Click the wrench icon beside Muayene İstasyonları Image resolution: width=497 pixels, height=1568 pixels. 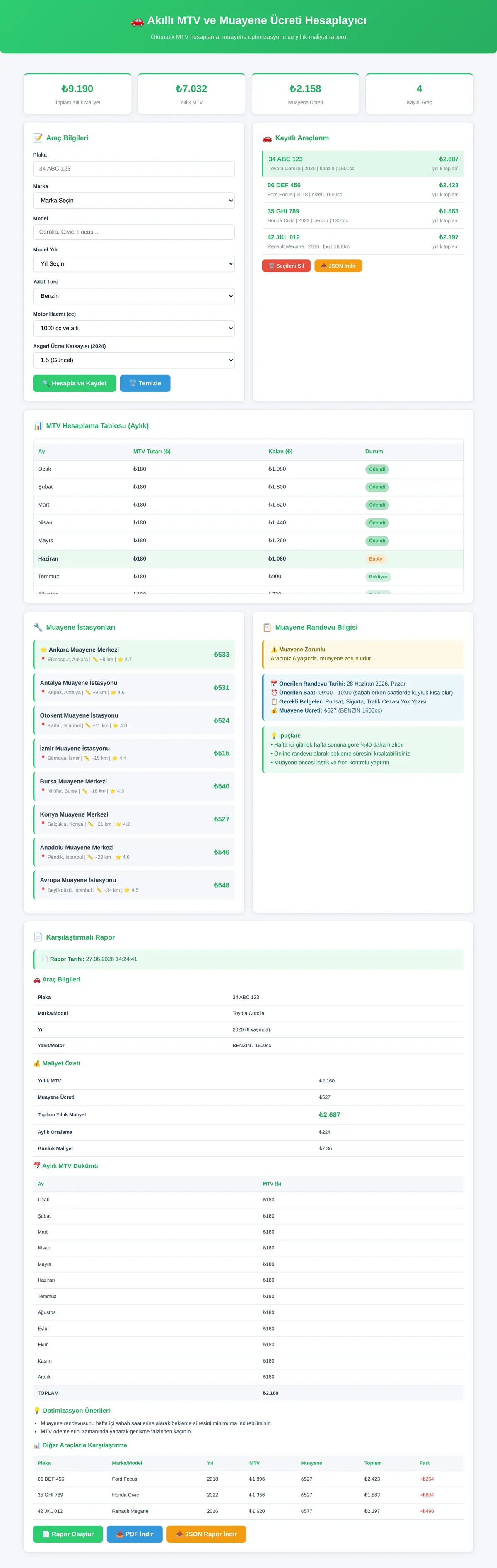click(38, 628)
